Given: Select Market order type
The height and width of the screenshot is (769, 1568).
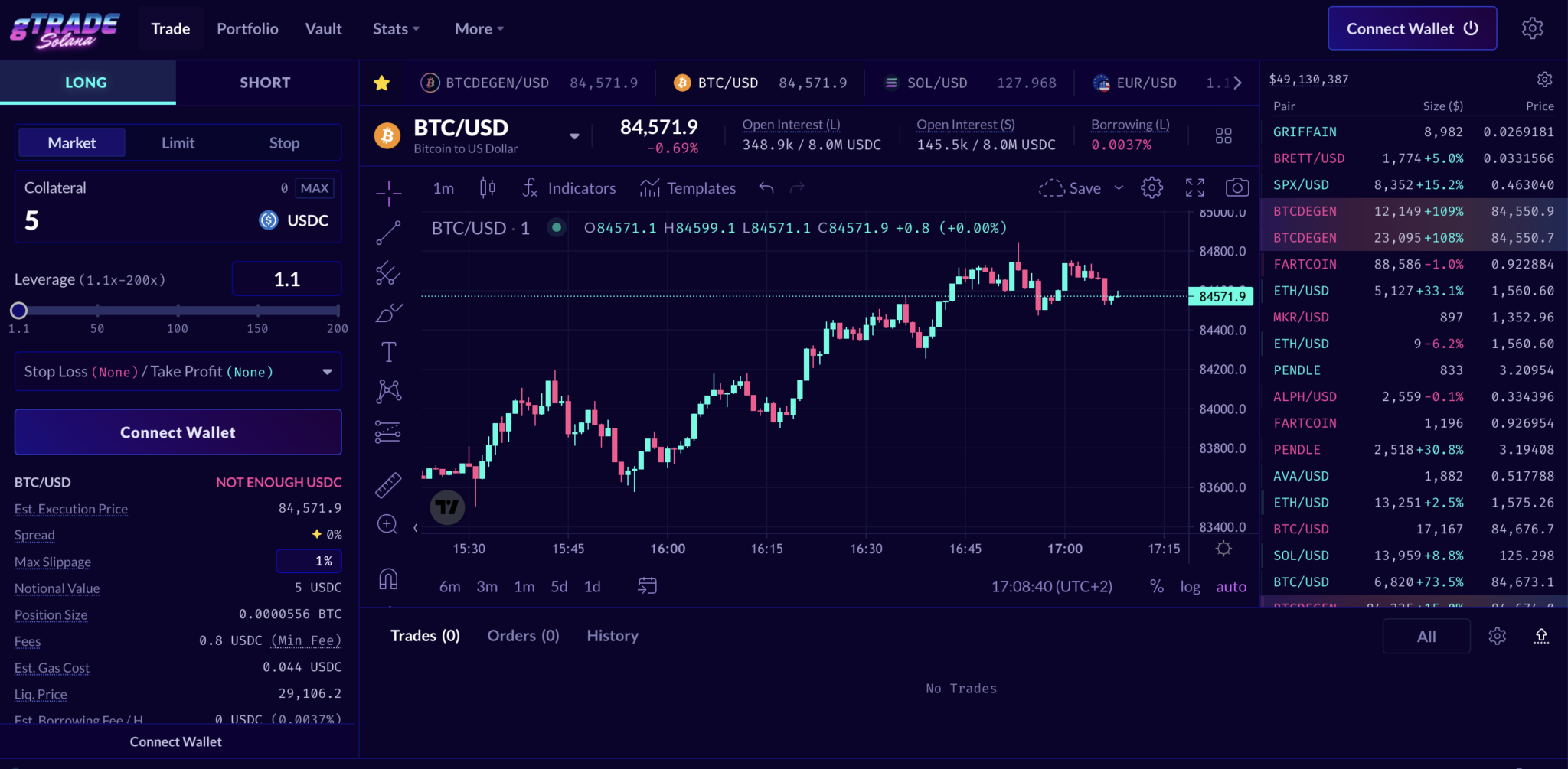Looking at the screenshot, I should click(x=72, y=143).
